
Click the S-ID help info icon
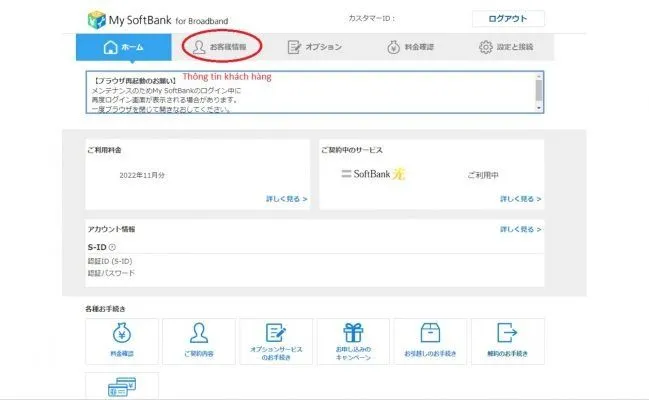(x=112, y=247)
